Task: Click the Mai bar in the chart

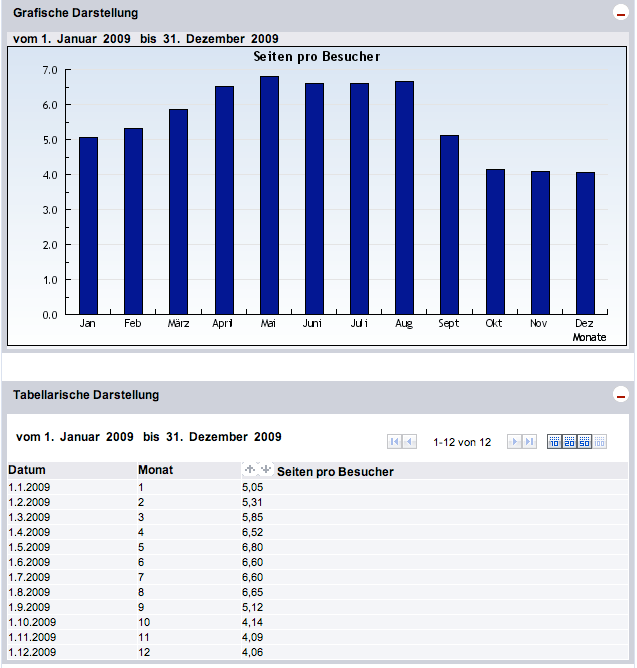Action: (269, 195)
